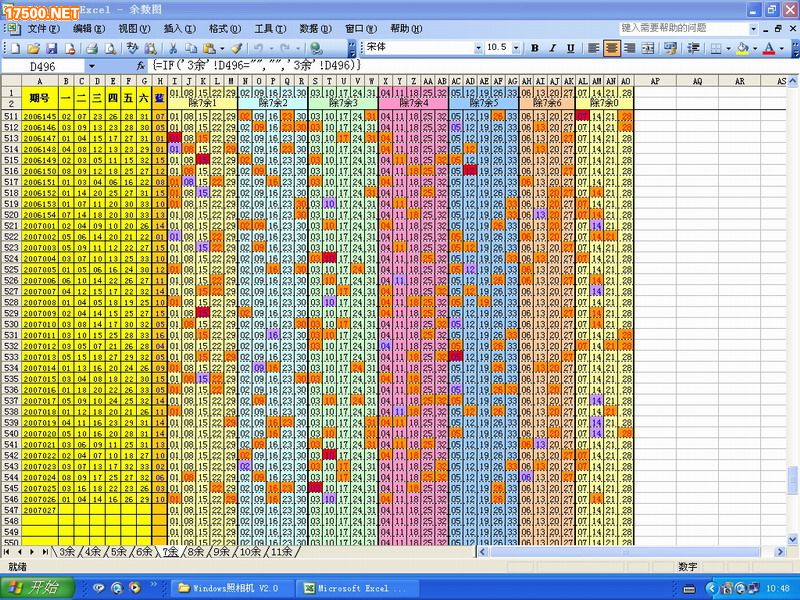
Task: Click the vertical scrollbar down arrow
Action: (x=793, y=539)
